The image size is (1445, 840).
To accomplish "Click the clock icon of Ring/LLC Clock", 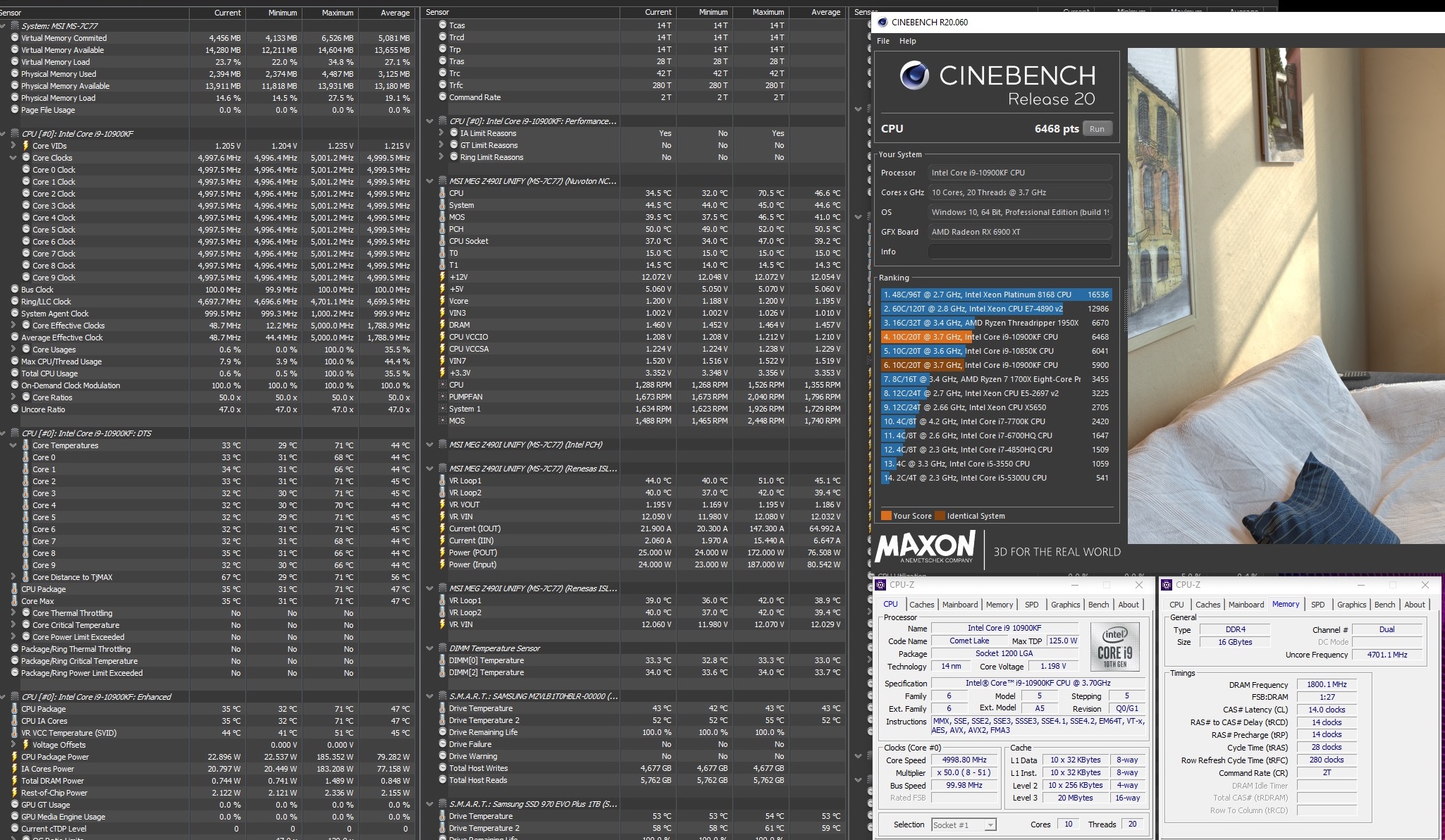I will [15, 302].
